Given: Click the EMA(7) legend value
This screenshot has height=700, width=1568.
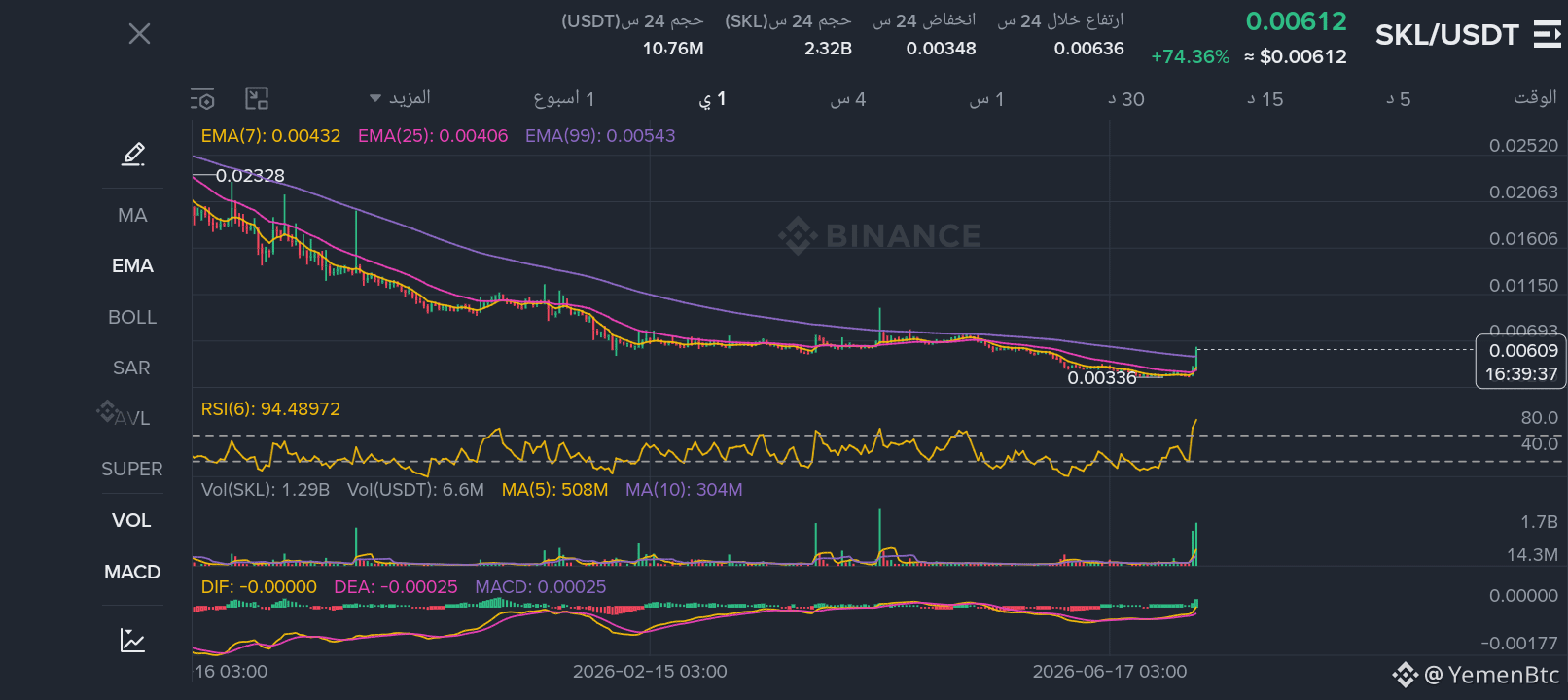Looking at the screenshot, I should [x=270, y=136].
